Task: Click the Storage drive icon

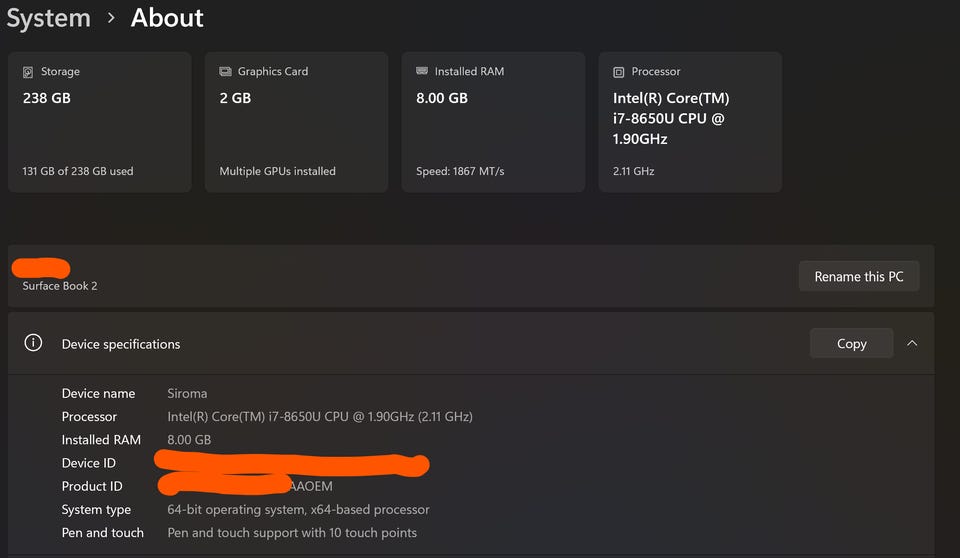Action: coord(28,72)
